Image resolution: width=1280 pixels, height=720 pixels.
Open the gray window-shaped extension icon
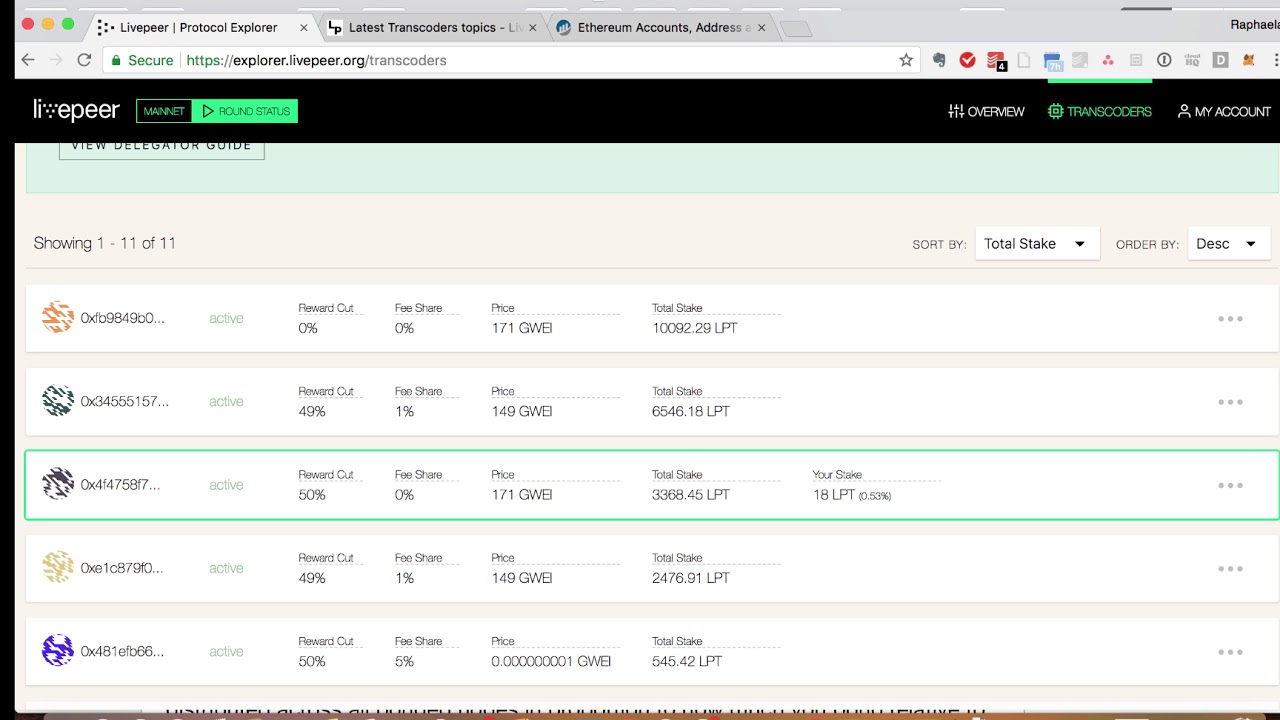(x=1136, y=60)
